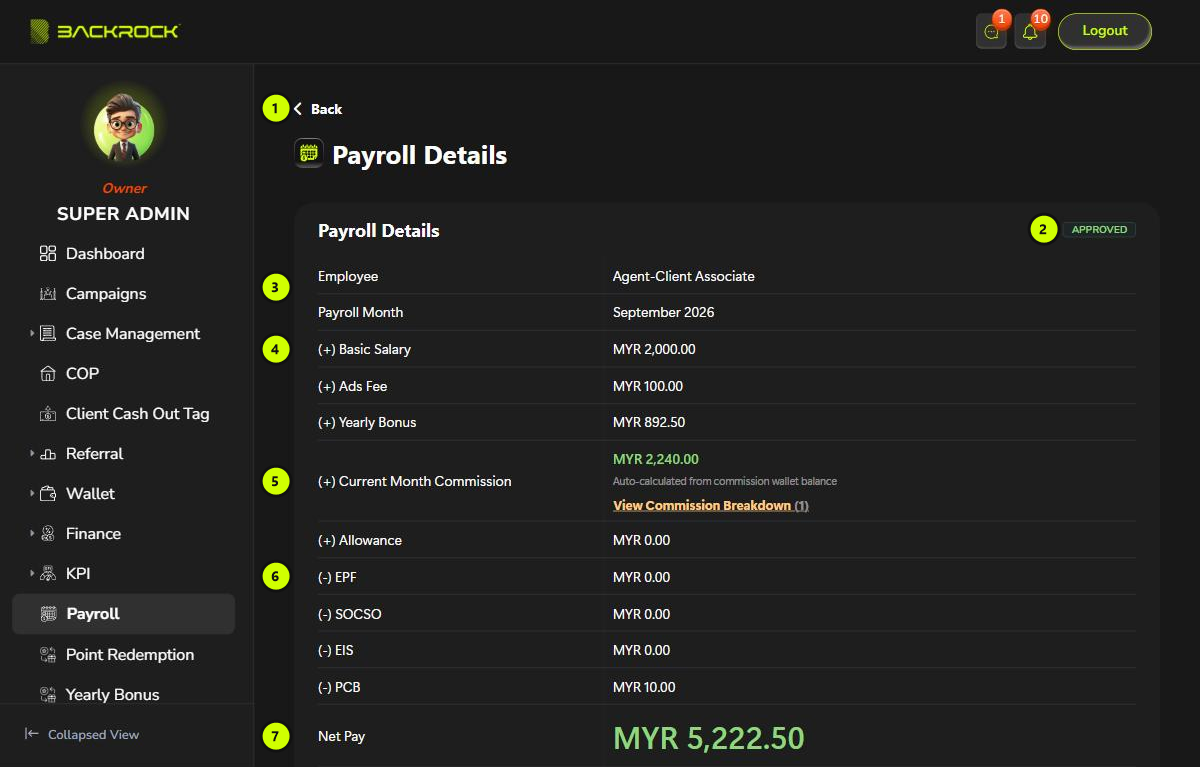The width and height of the screenshot is (1200, 767).
Task: Click the KPI icon in sidebar
Action: click(48, 574)
